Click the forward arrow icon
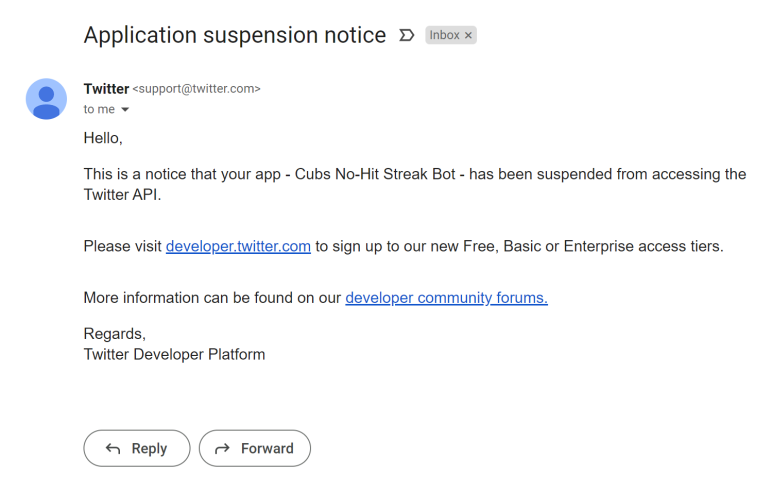 (x=223, y=448)
